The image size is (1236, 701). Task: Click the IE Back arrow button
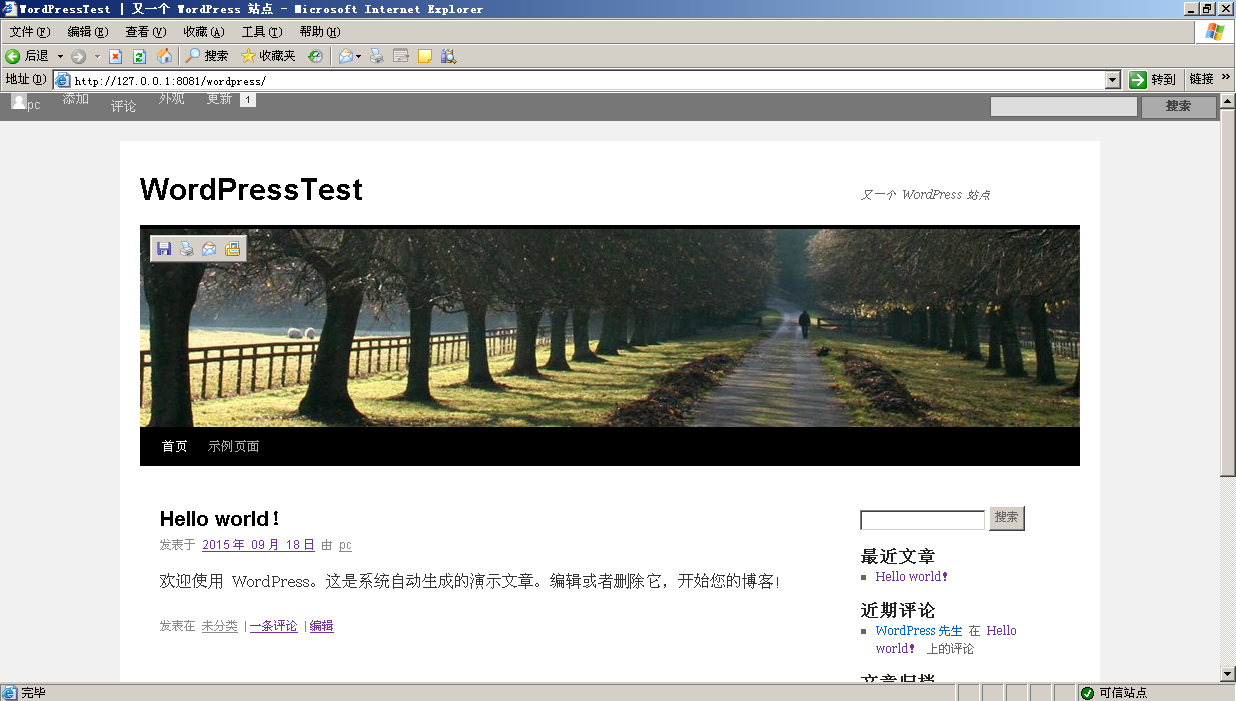click(x=13, y=56)
